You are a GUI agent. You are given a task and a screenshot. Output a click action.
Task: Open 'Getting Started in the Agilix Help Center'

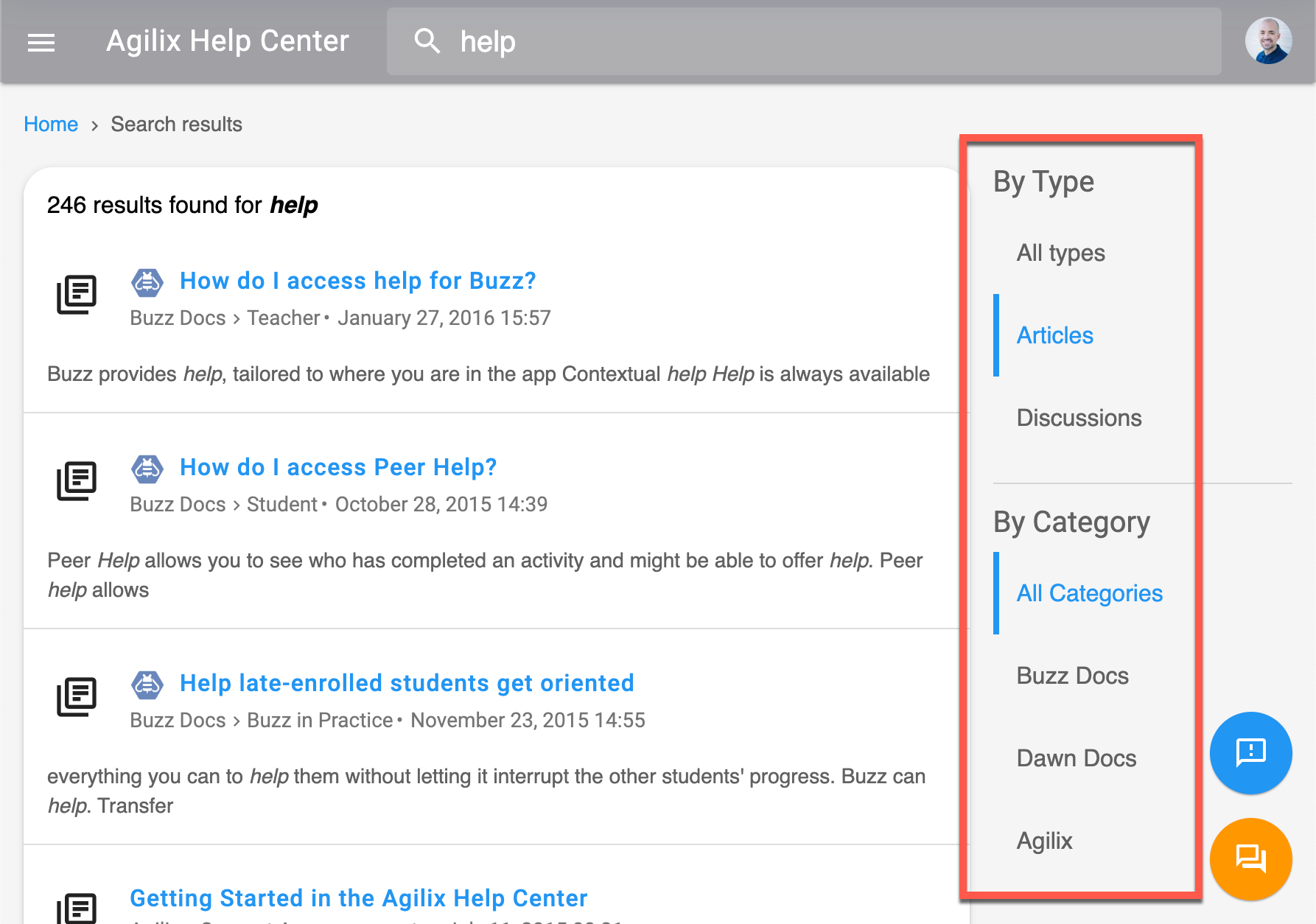(359, 898)
